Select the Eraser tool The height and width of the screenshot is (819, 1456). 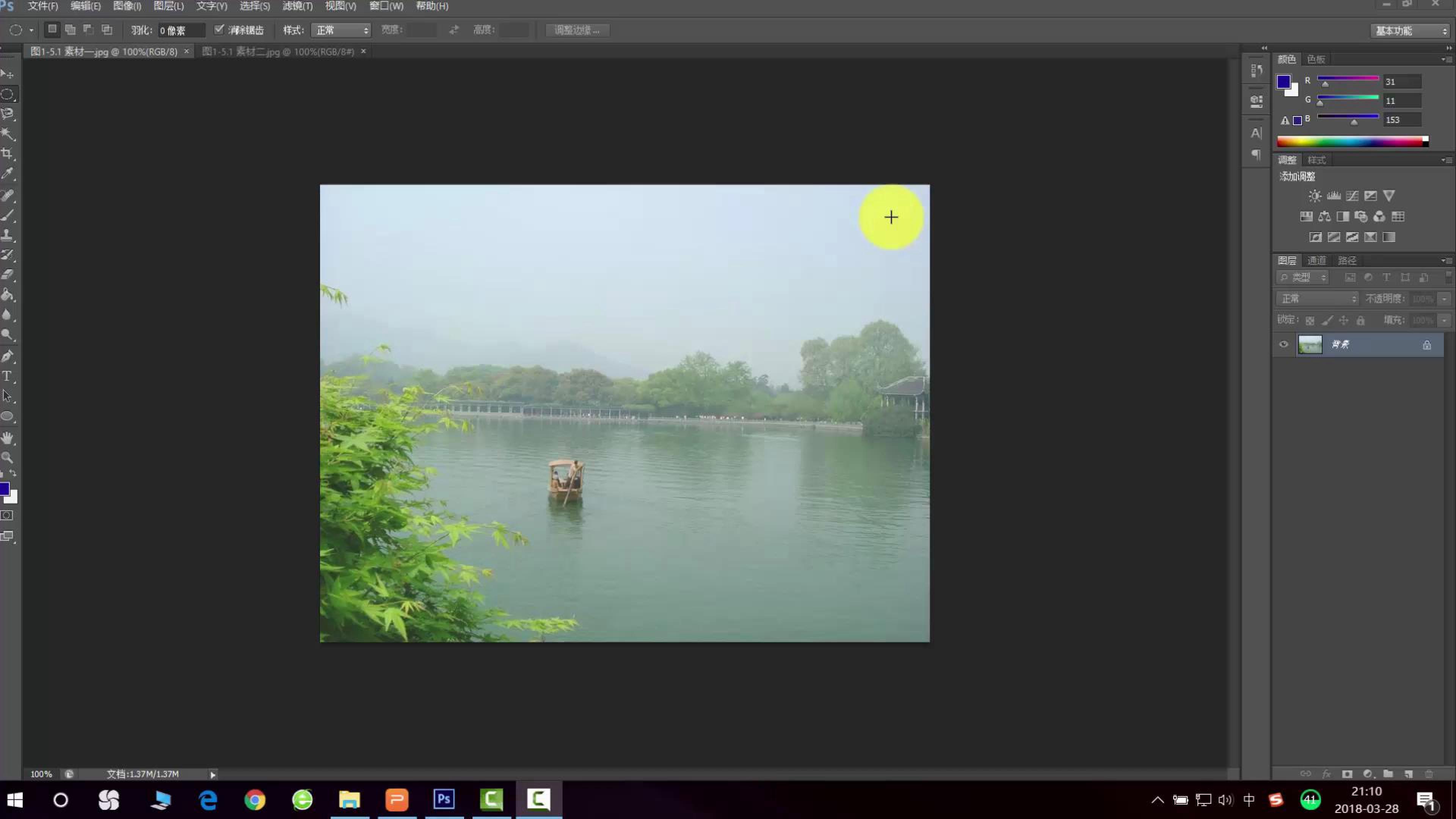click(x=7, y=275)
